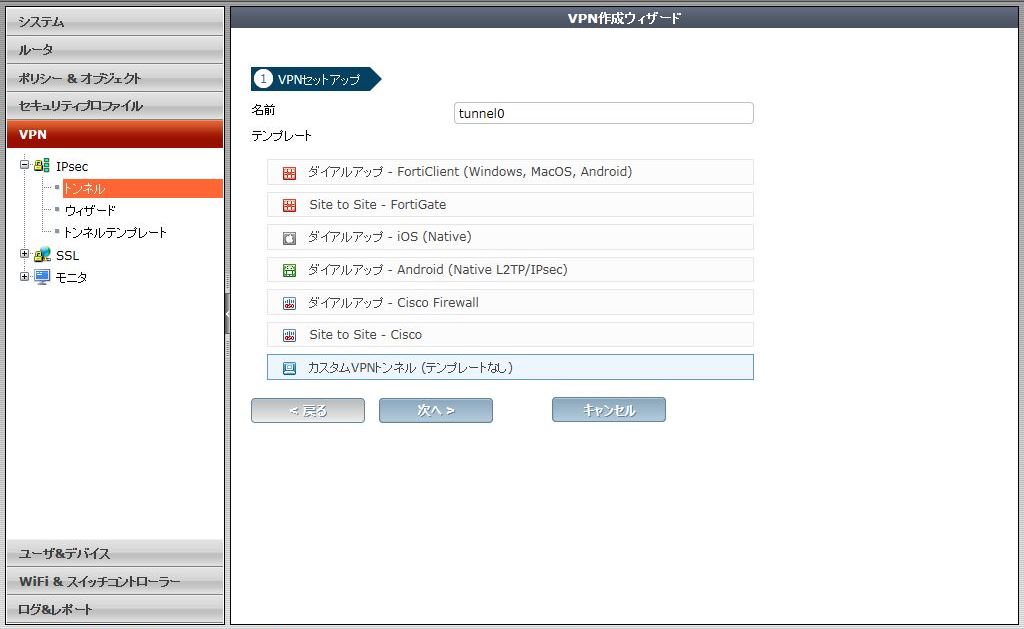
Task: Click the Site to Site FortiGate icon
Action: (289, 205)
